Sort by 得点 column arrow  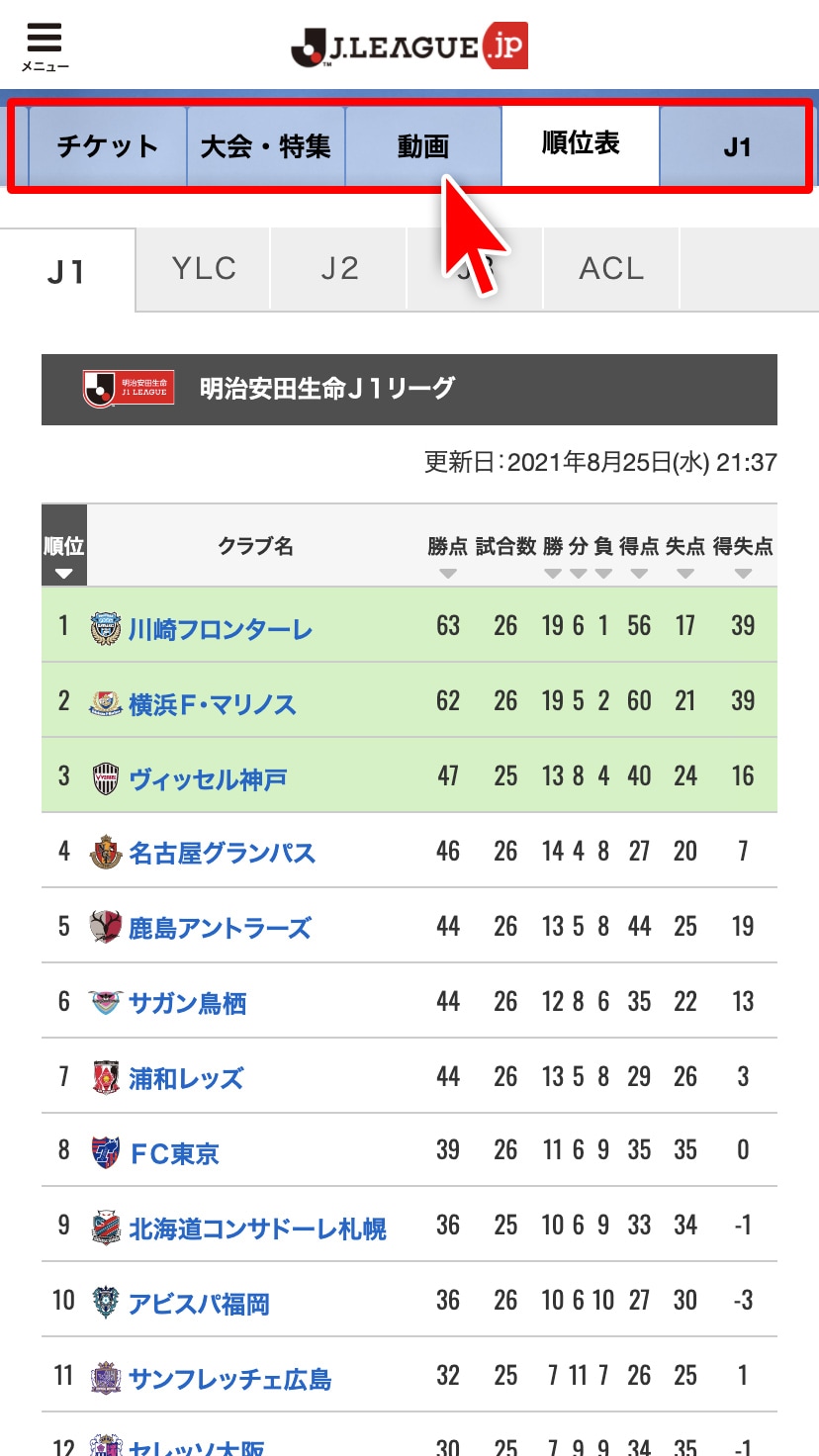coord(639,574)
